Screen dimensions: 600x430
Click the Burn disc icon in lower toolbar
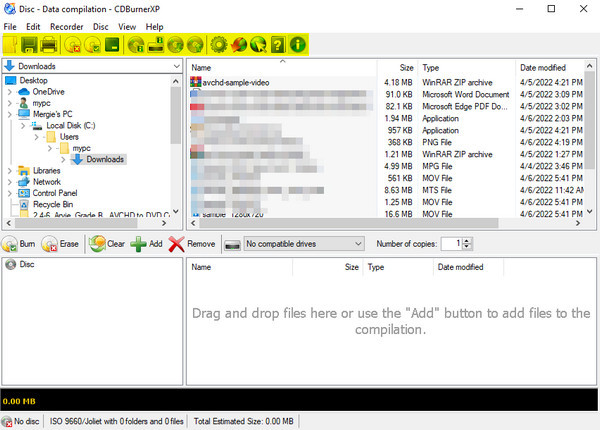tap(10, 244)
